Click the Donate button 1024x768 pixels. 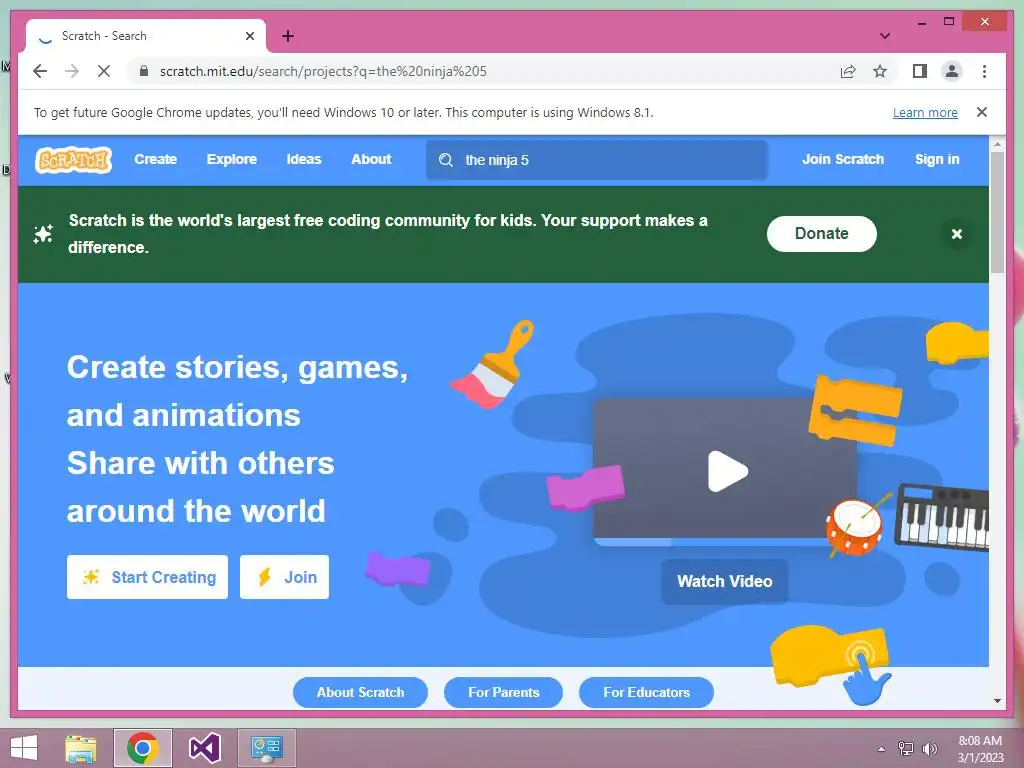point(822,234)
